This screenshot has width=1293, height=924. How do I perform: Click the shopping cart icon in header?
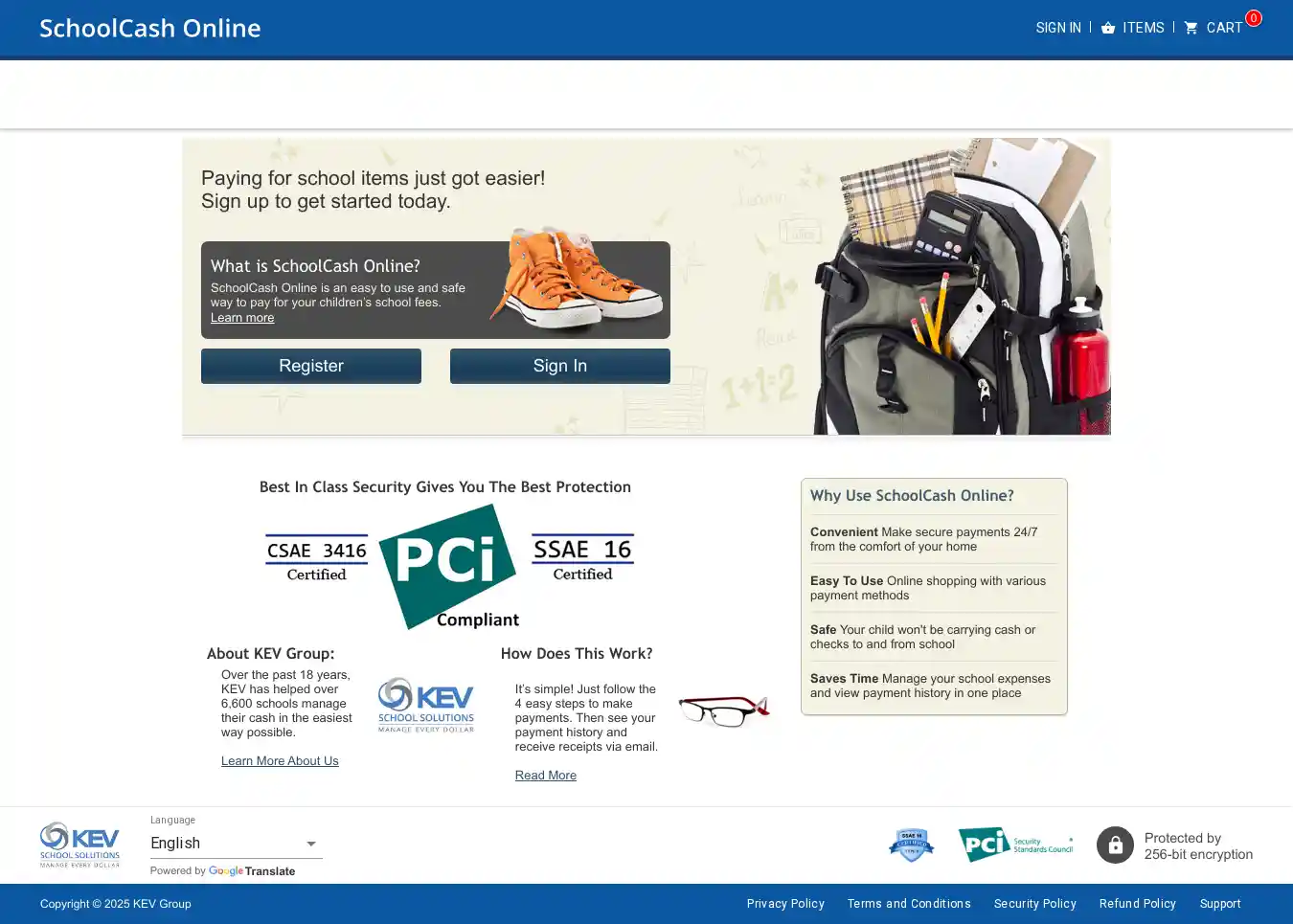pyautogui.click(x=1191, y=28)
